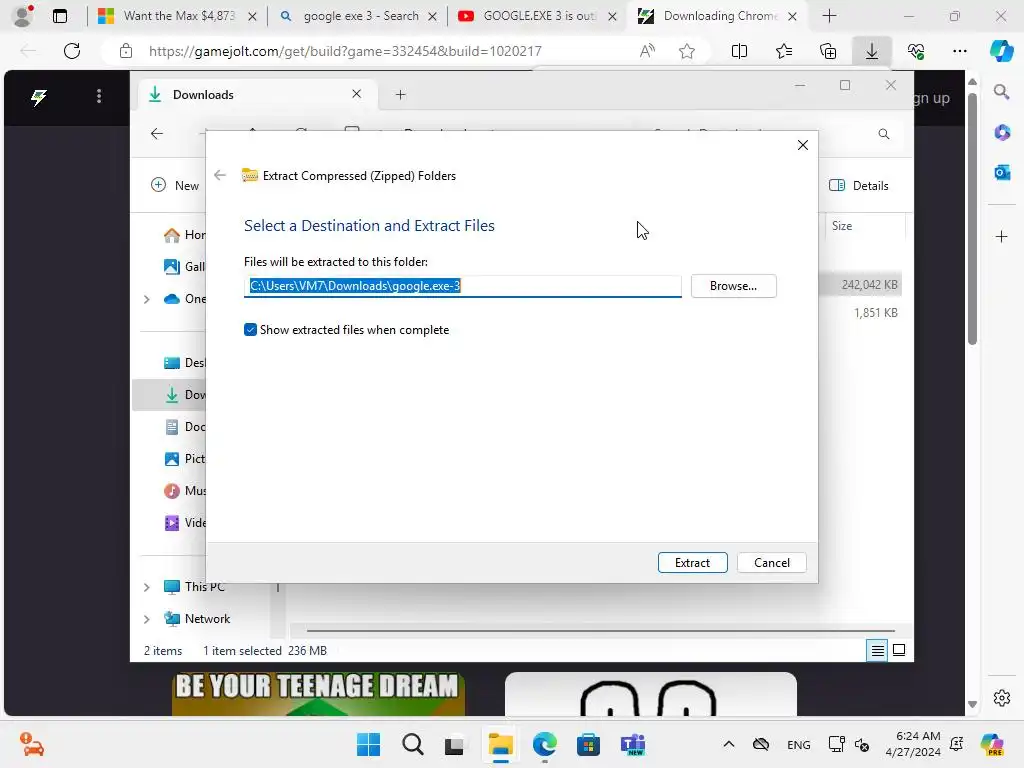The height and width of the screenshot is (768, 1024).
Task: Open Edge tab actions menu
Action: pos(60,16)
